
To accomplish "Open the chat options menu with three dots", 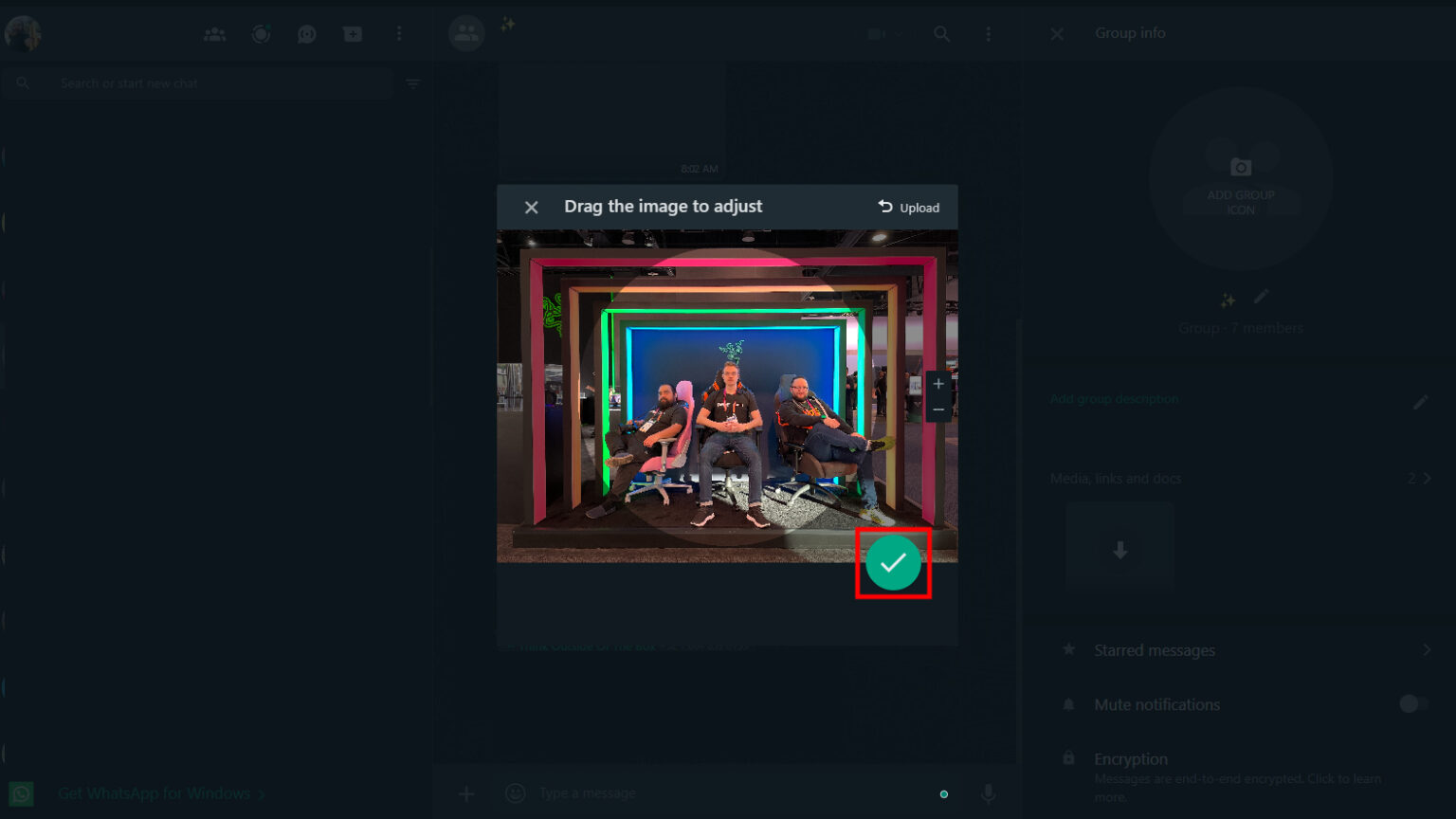I will click(x=988, y=34).
